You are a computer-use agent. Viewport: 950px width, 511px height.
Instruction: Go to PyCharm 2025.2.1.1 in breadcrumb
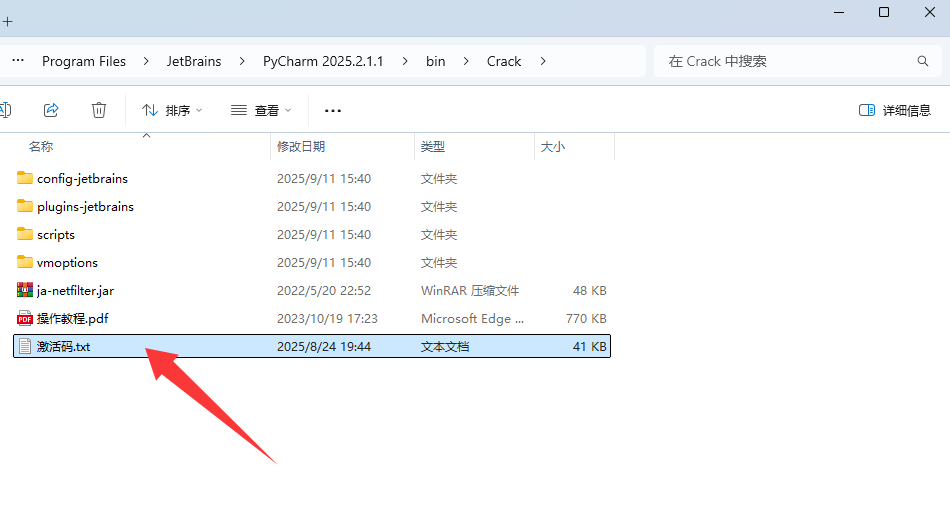pos(323,61)
